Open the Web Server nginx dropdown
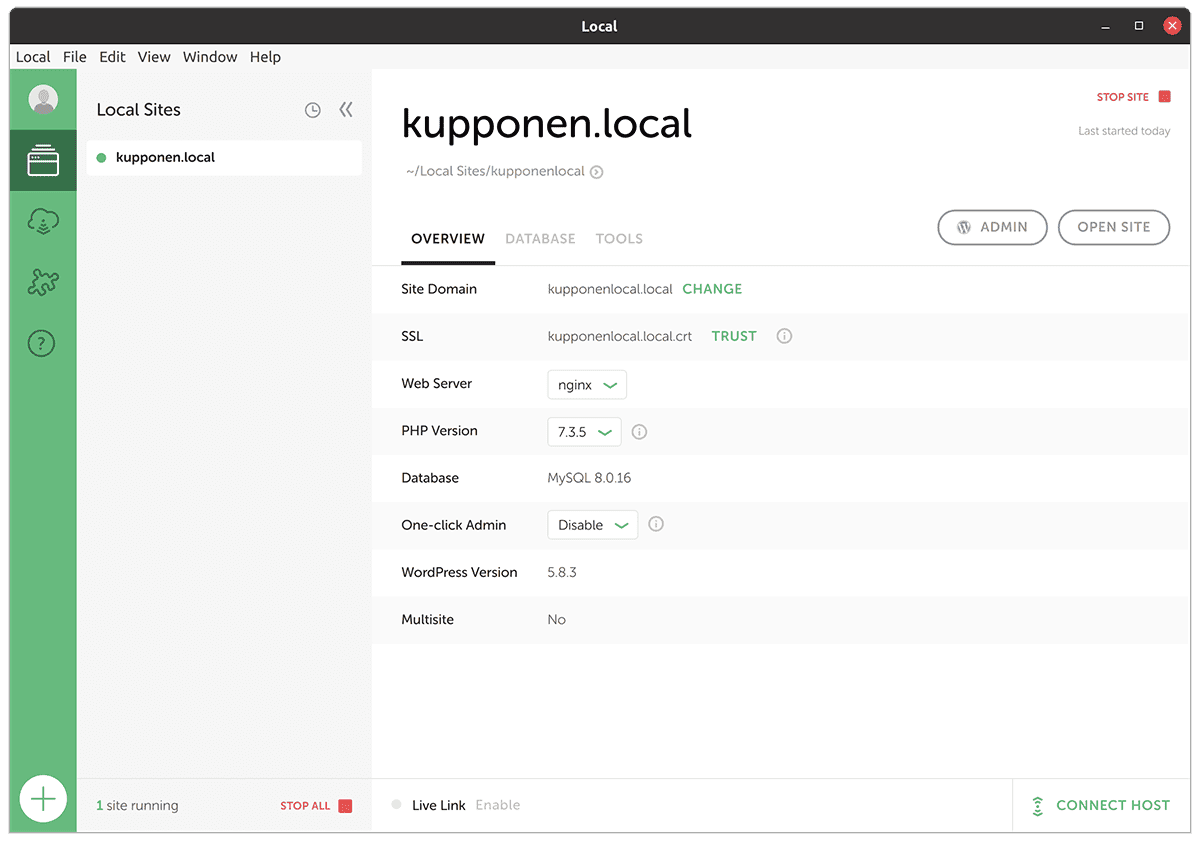 coord(587,385)
